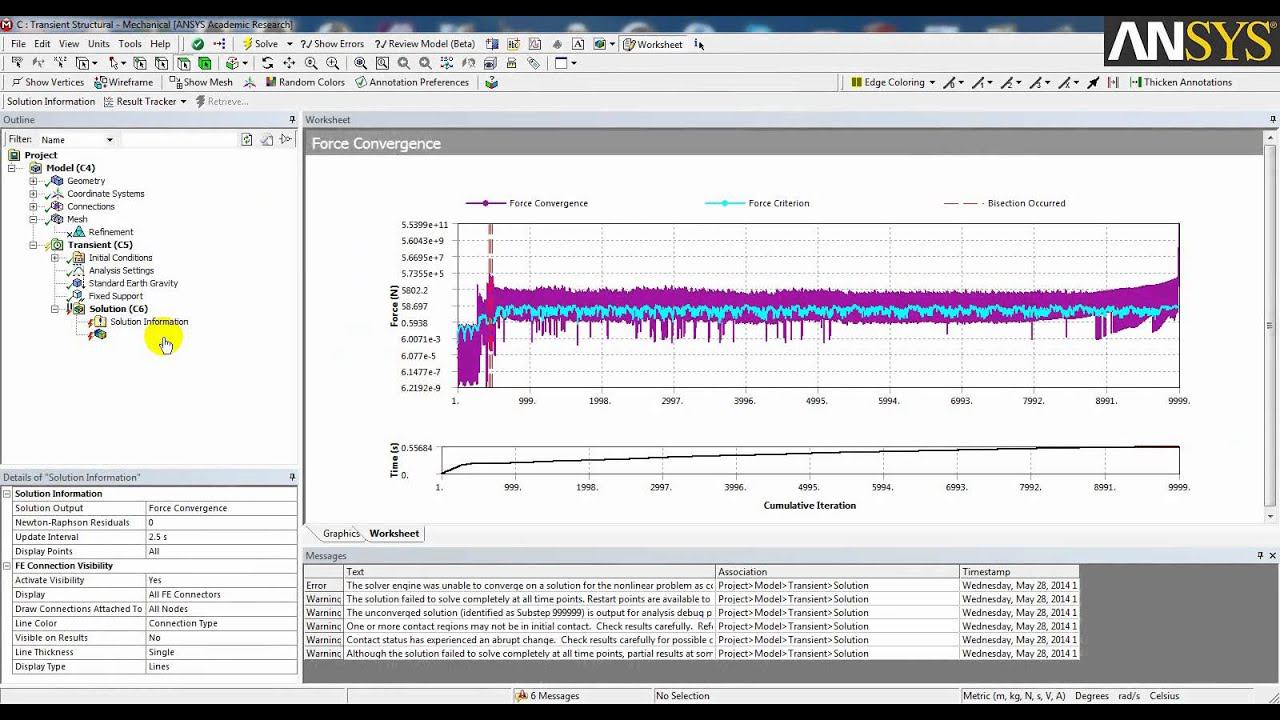The image size is (1280, 720).
Task: Click the Rotate view tool icon
Action: click(267, 63)
